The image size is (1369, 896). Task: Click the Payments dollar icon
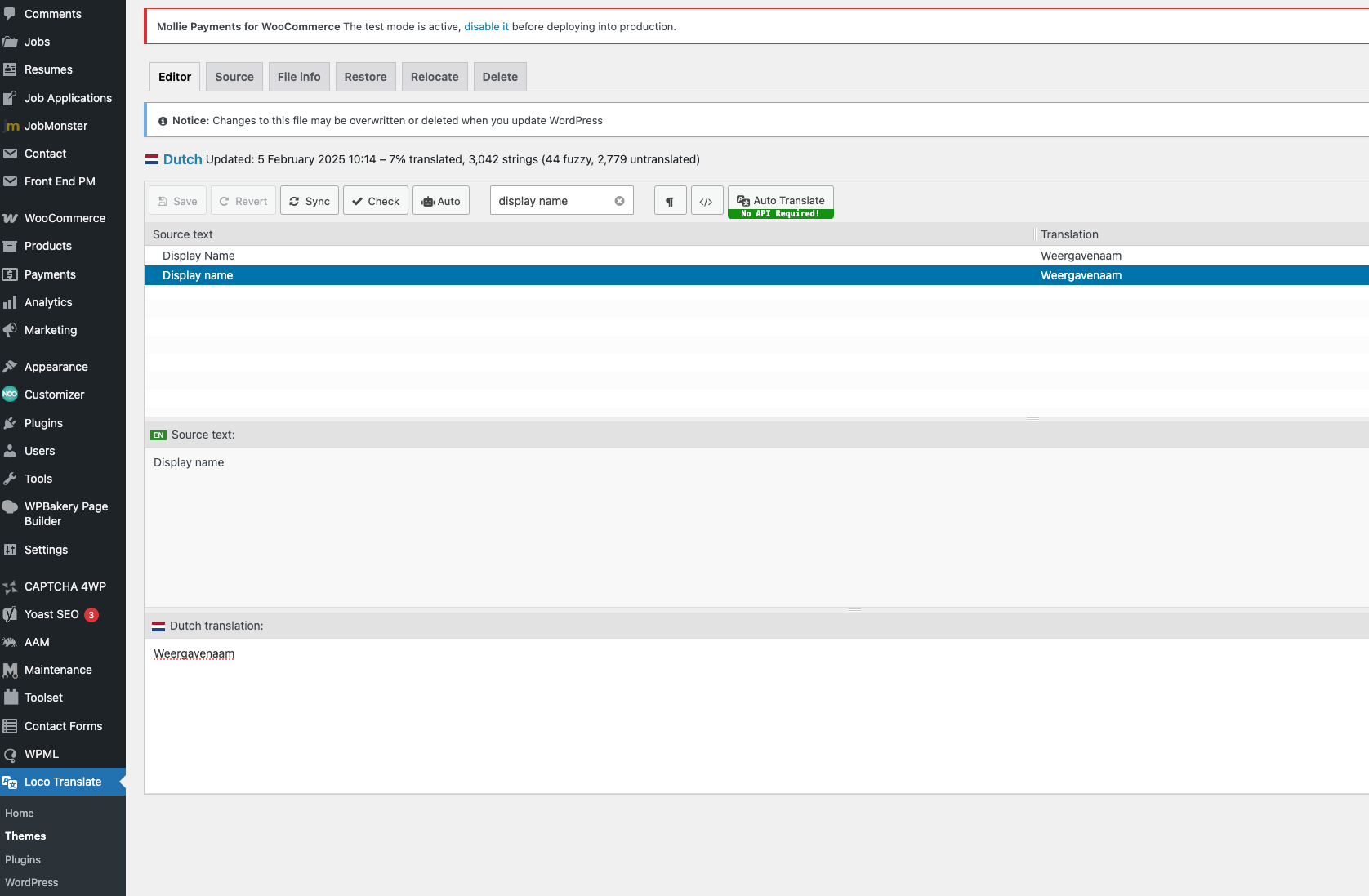tap(10, 274)
